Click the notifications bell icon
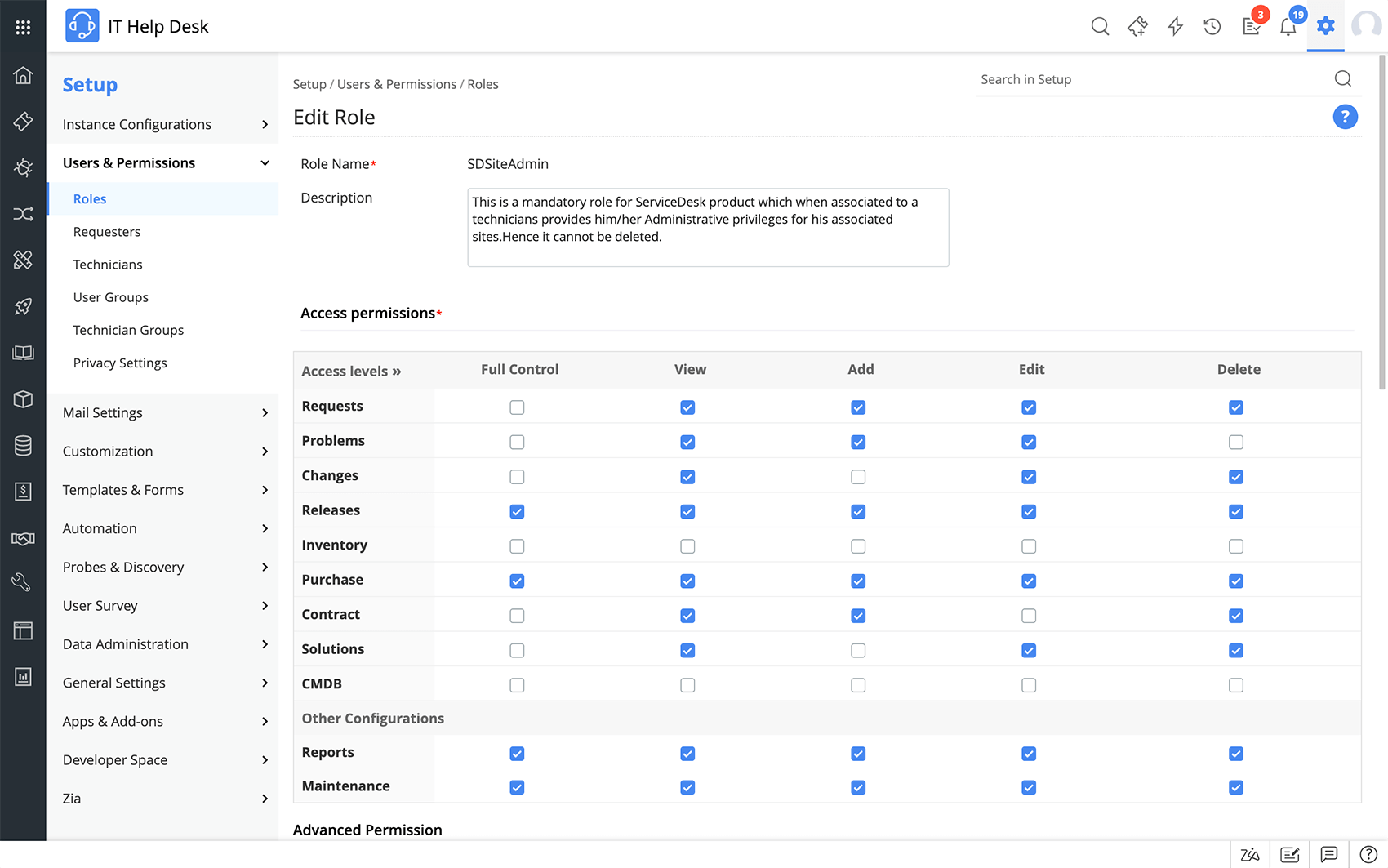This screenshot has width=1388, height=868. [1288, 27]
